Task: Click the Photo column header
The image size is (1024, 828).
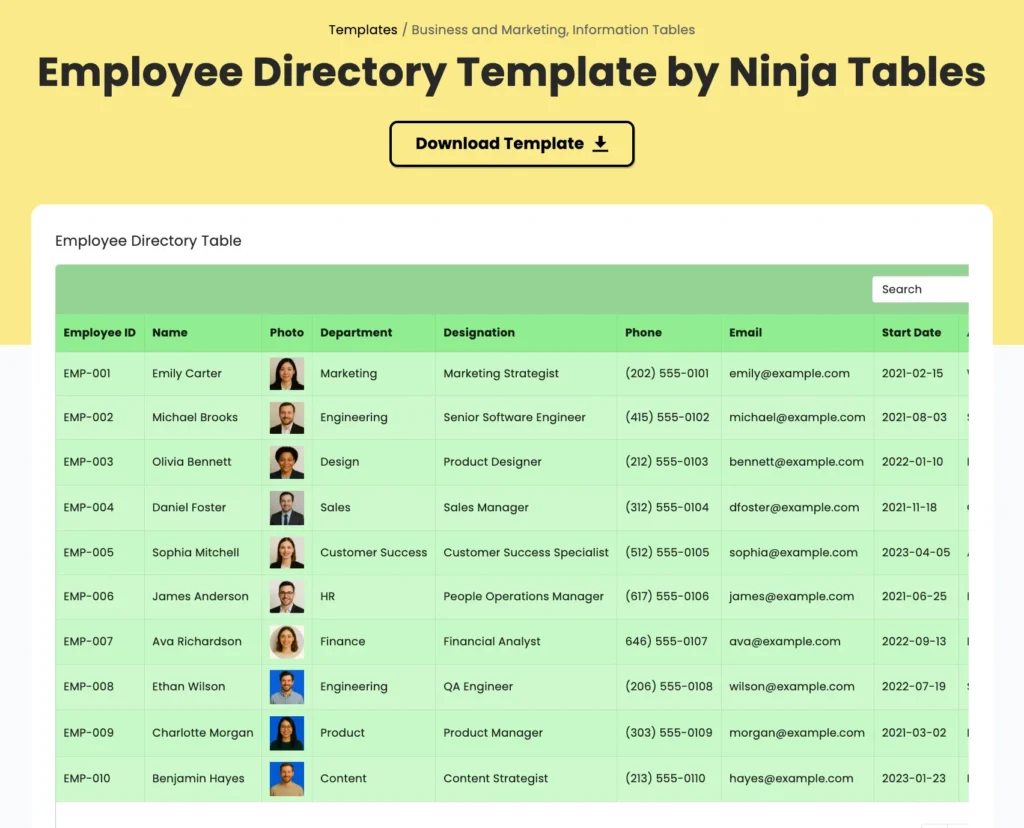Action: point(287,332)
